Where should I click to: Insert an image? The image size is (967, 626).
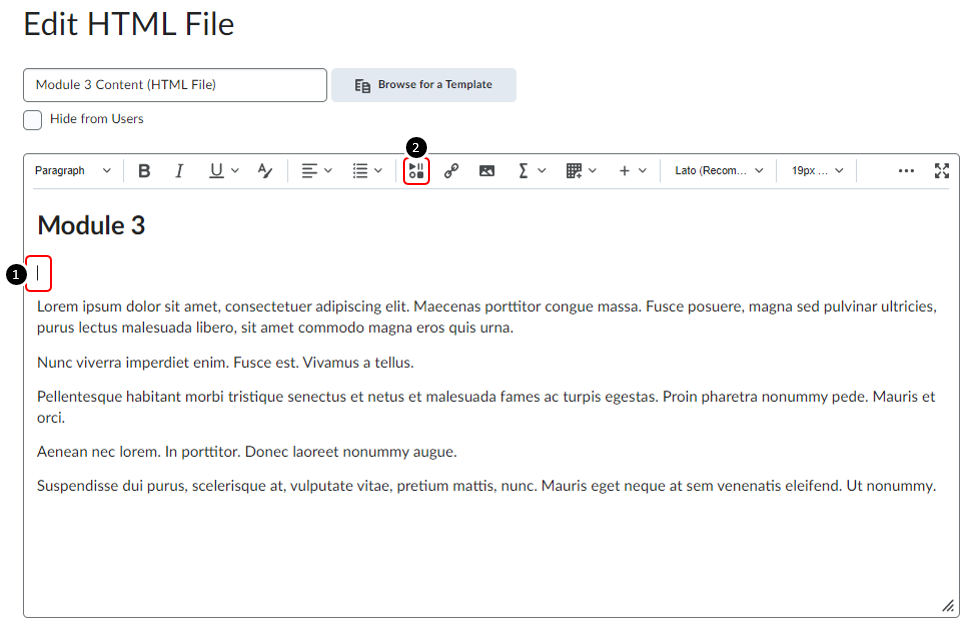click(x=487, y=171)
